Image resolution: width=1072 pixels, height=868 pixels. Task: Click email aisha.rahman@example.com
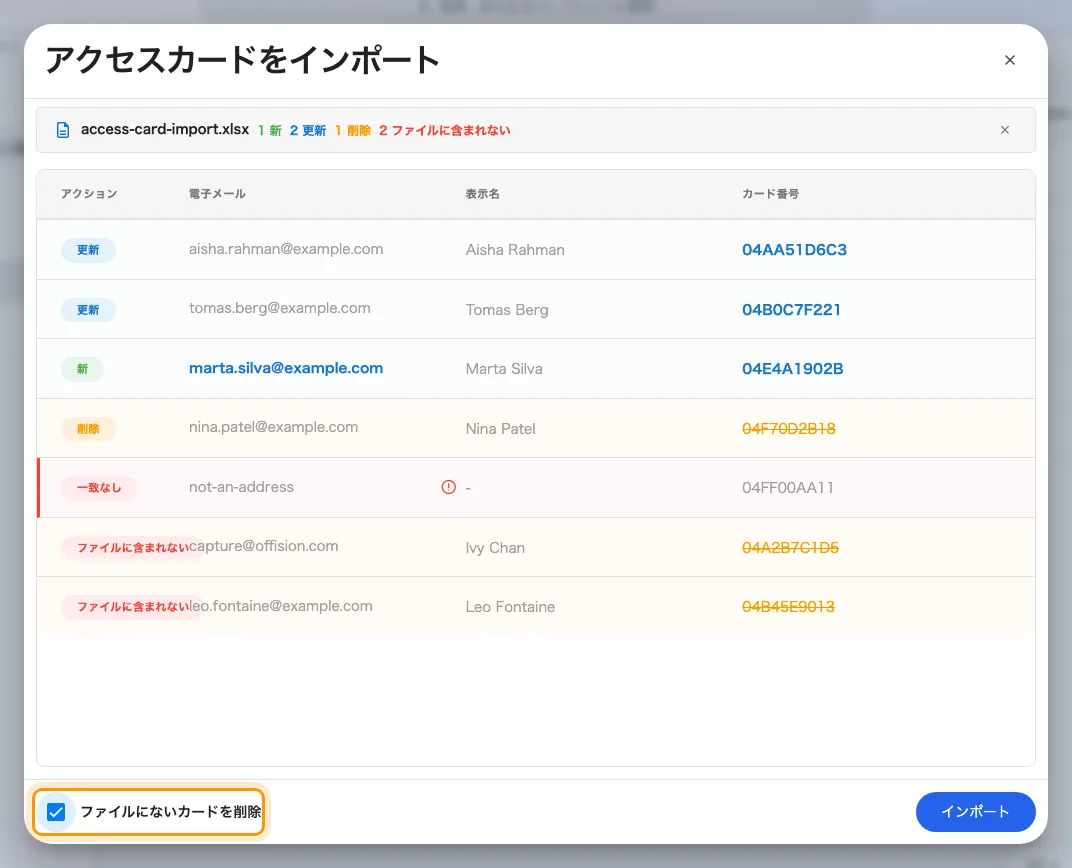286,249
